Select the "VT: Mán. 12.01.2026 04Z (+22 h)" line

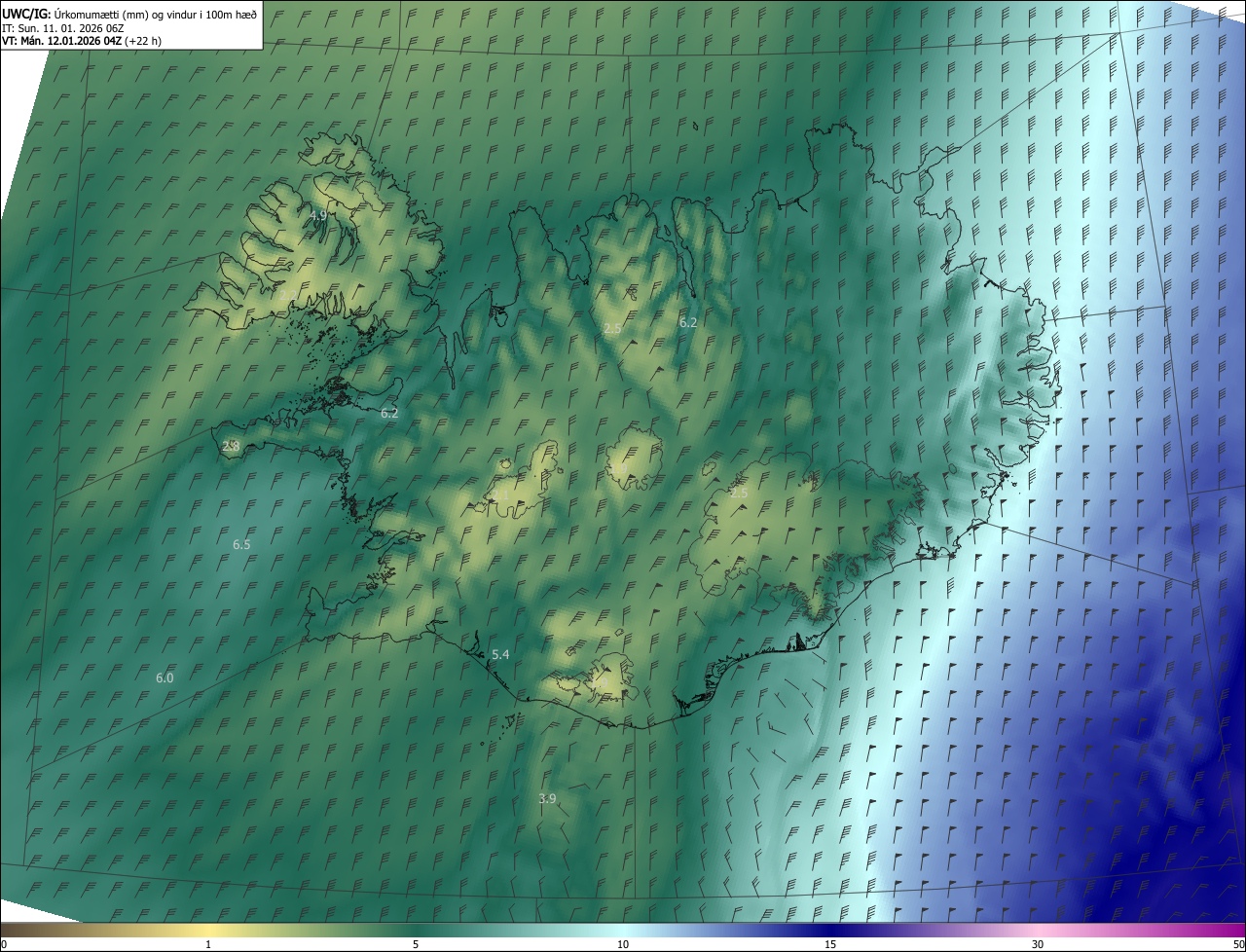82,41
